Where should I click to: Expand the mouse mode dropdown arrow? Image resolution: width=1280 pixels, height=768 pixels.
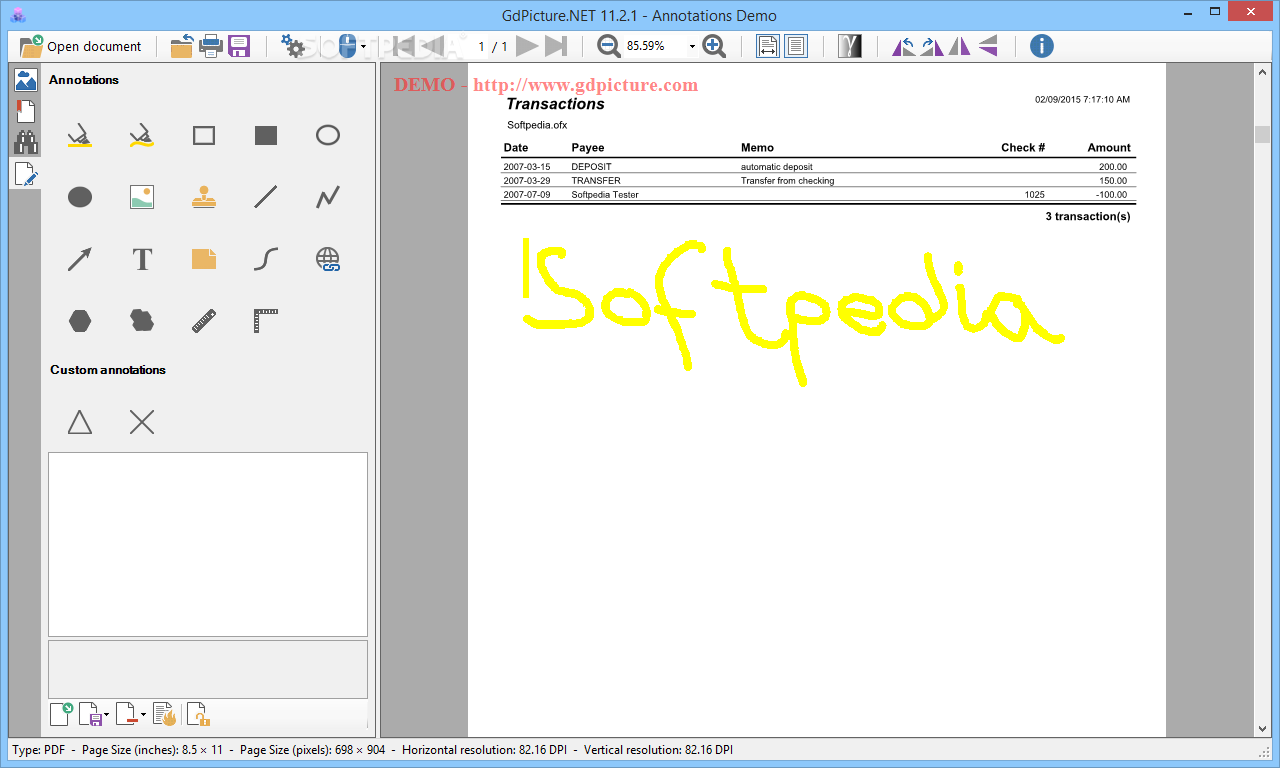point(363,46)
